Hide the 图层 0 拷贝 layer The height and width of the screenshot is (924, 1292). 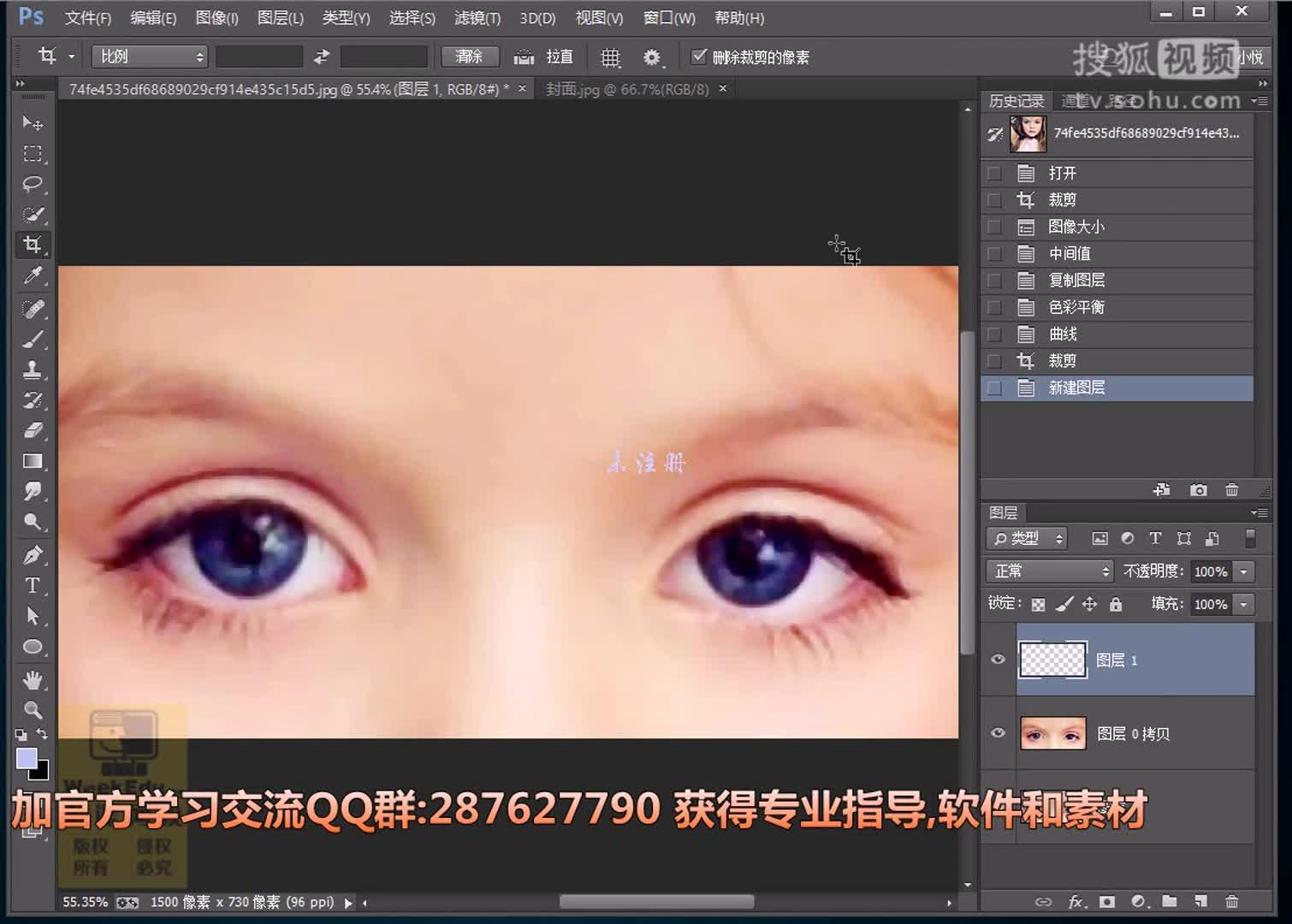click(997, 733)
